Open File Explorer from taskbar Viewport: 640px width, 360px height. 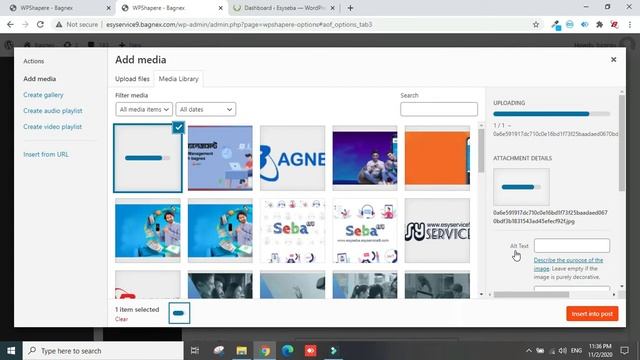click(x=242, y=351)
